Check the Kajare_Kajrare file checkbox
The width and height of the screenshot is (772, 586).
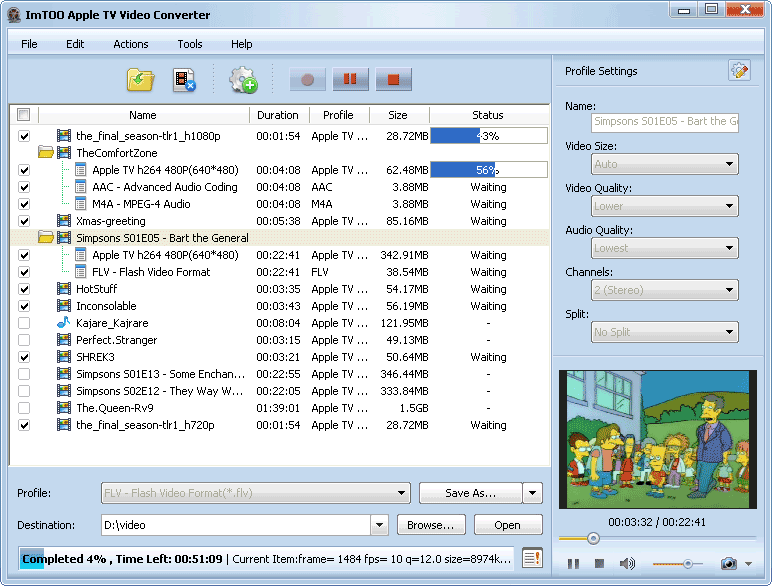pyautogui.click(x=24, y=323)
